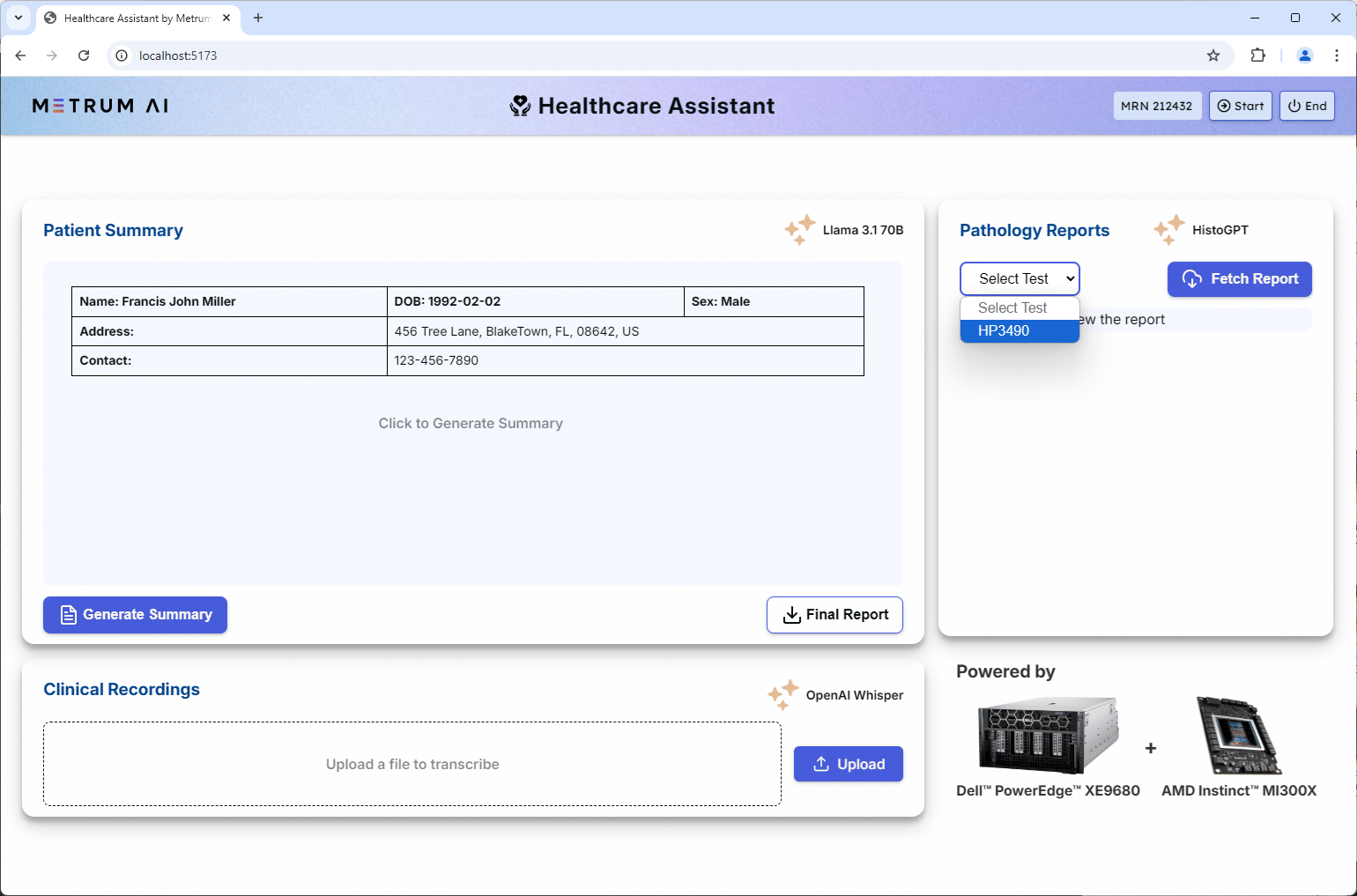Click the sparkle icon beside Llama 3.1 70B

(x=800, y=229)
